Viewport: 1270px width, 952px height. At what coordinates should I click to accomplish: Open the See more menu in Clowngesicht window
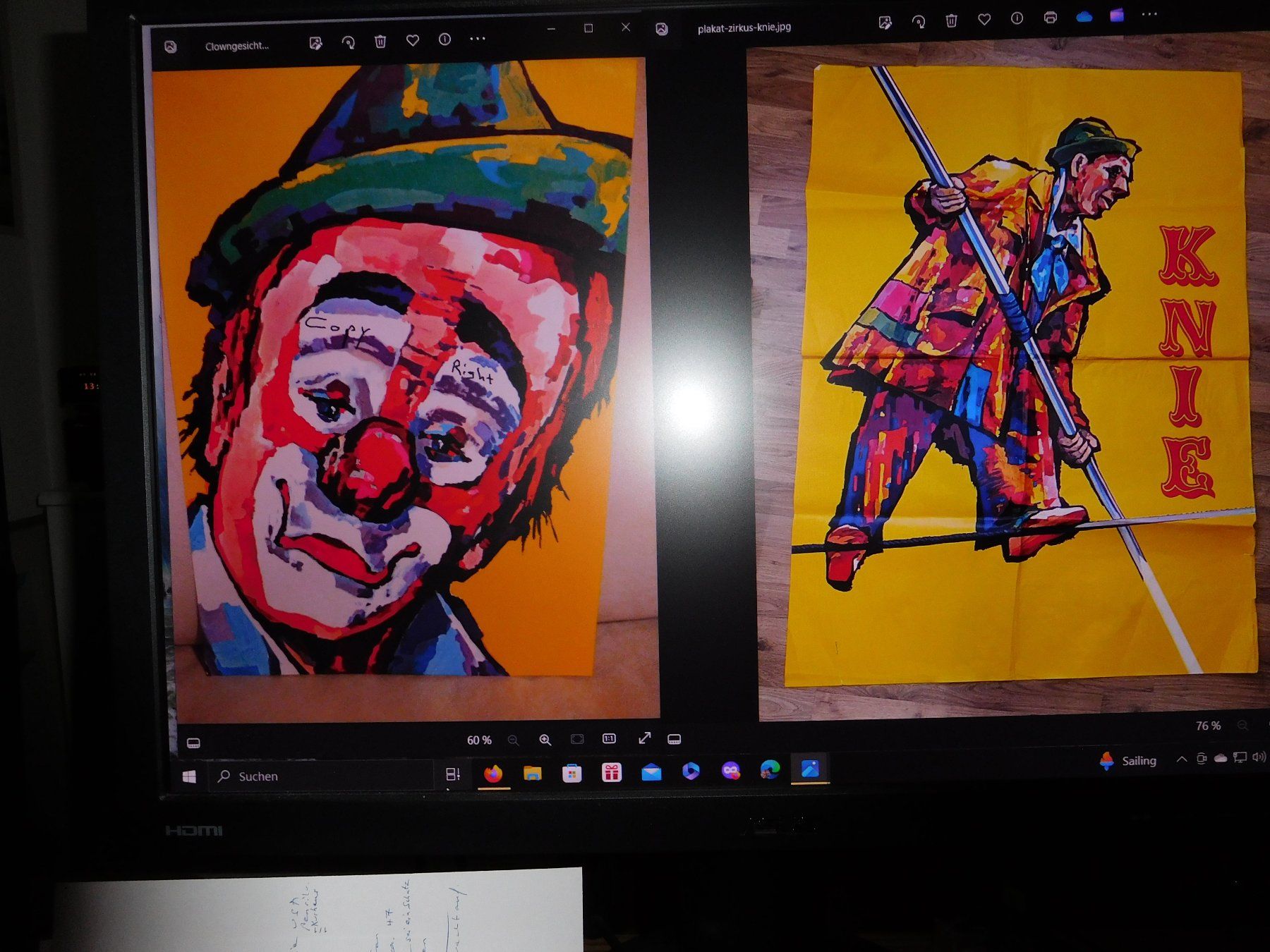[478, 39]
